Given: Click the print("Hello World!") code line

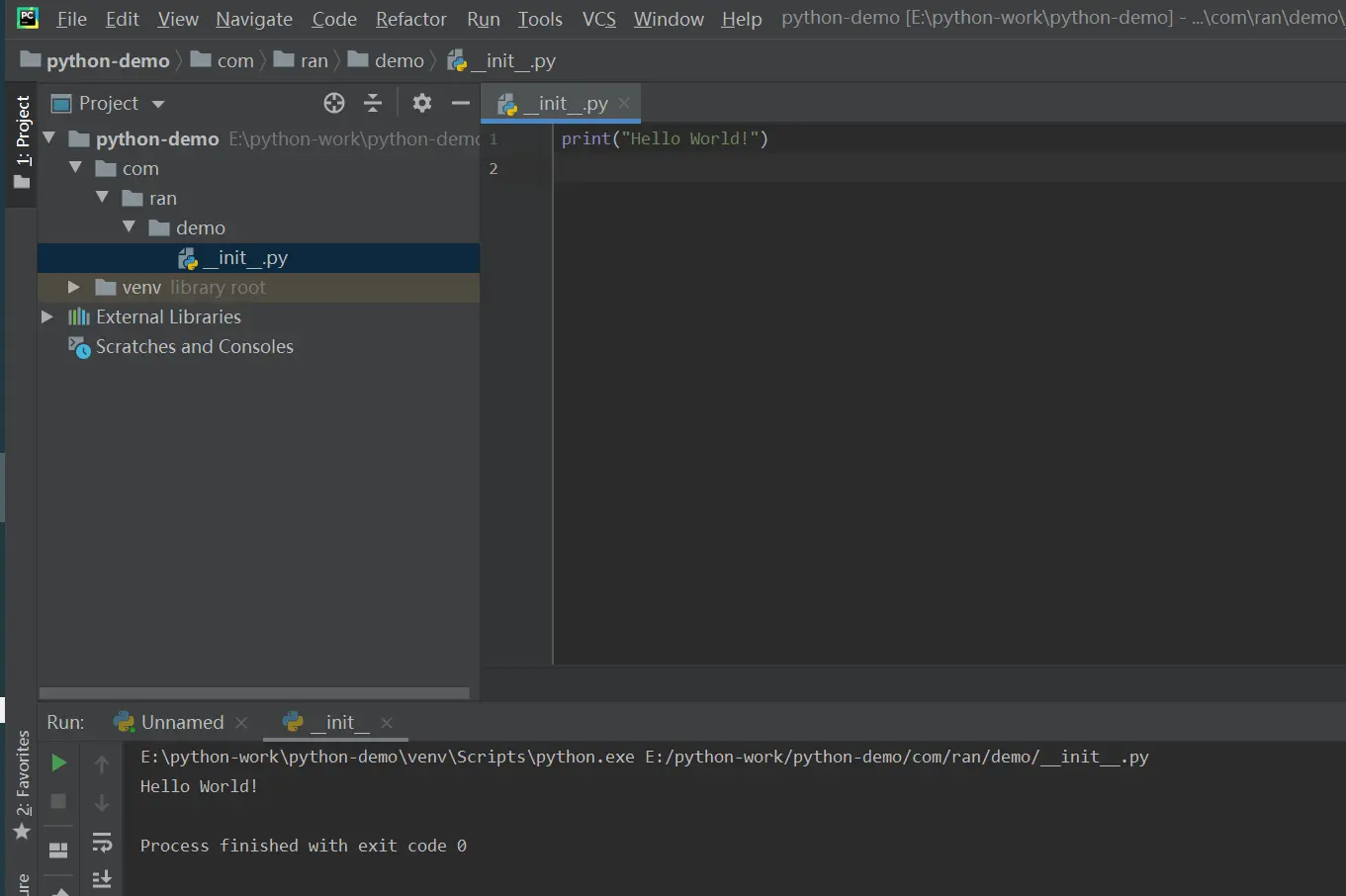Looking at the screenshot, I should [665, 138].
